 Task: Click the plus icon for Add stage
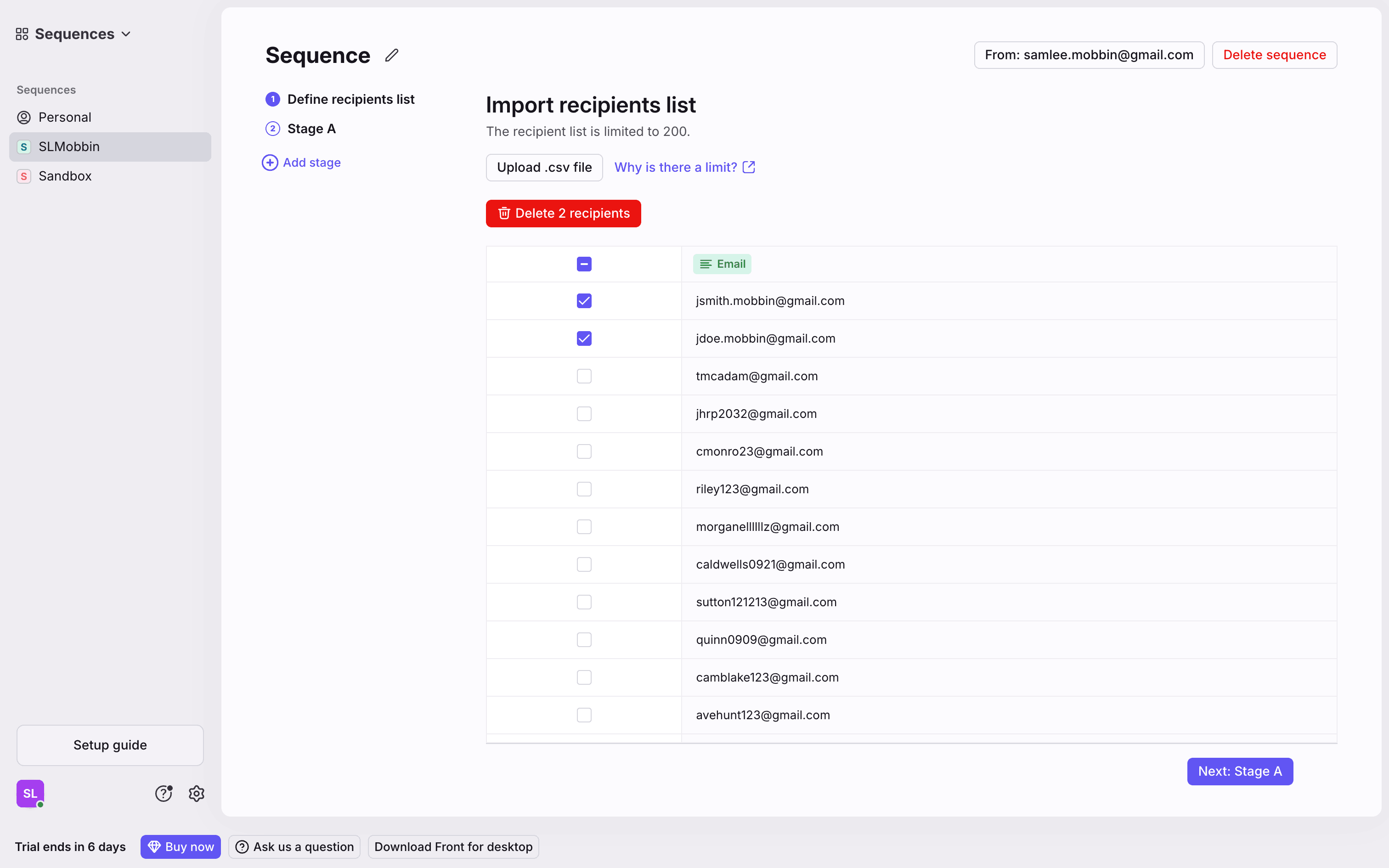tap(270, 163)
